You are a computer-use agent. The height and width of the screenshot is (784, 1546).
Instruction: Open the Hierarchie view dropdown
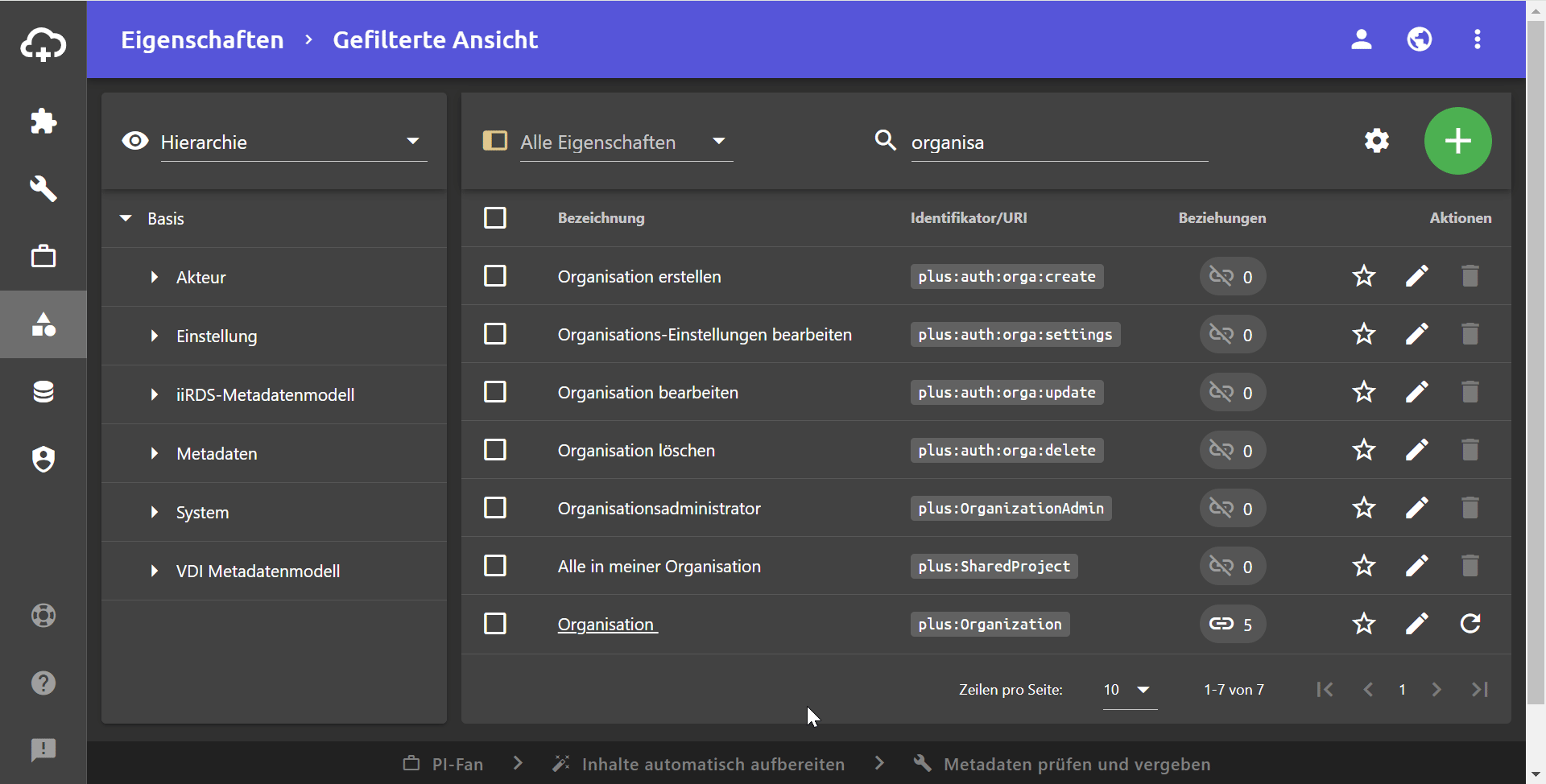(294, 142)
